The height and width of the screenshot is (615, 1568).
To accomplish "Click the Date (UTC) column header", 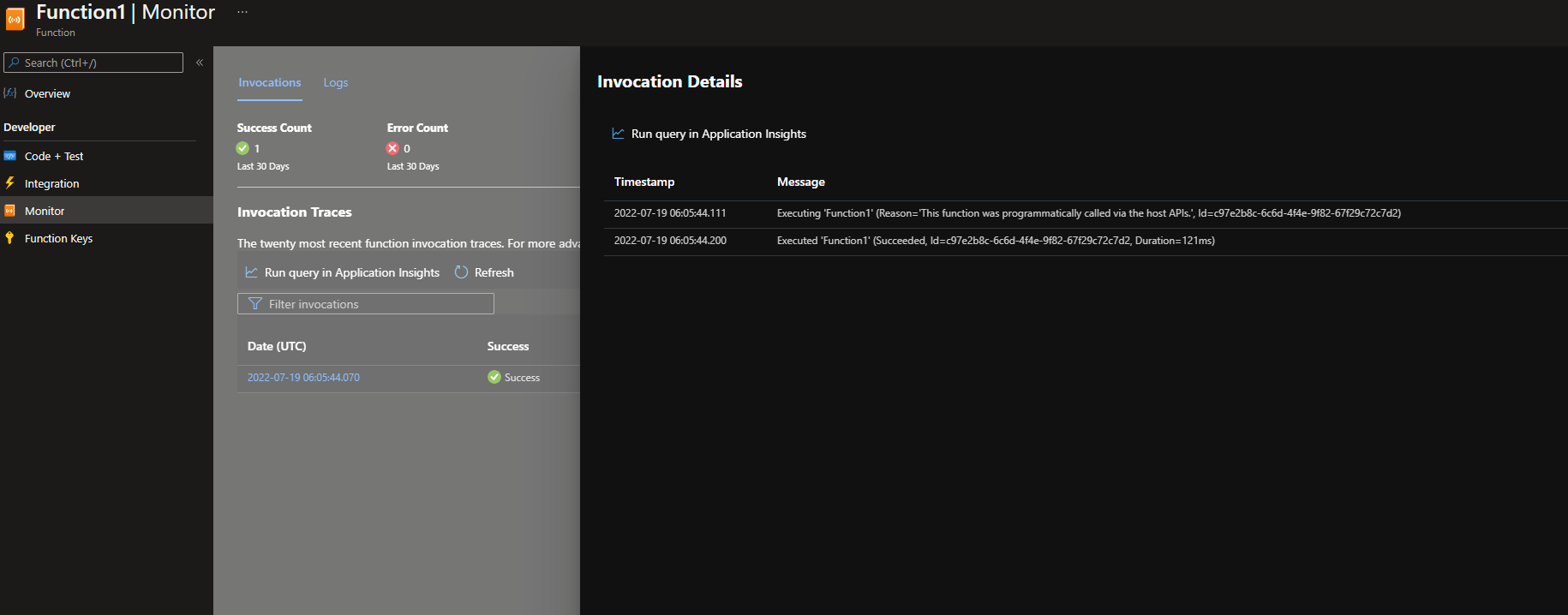I will coord(277,346).
